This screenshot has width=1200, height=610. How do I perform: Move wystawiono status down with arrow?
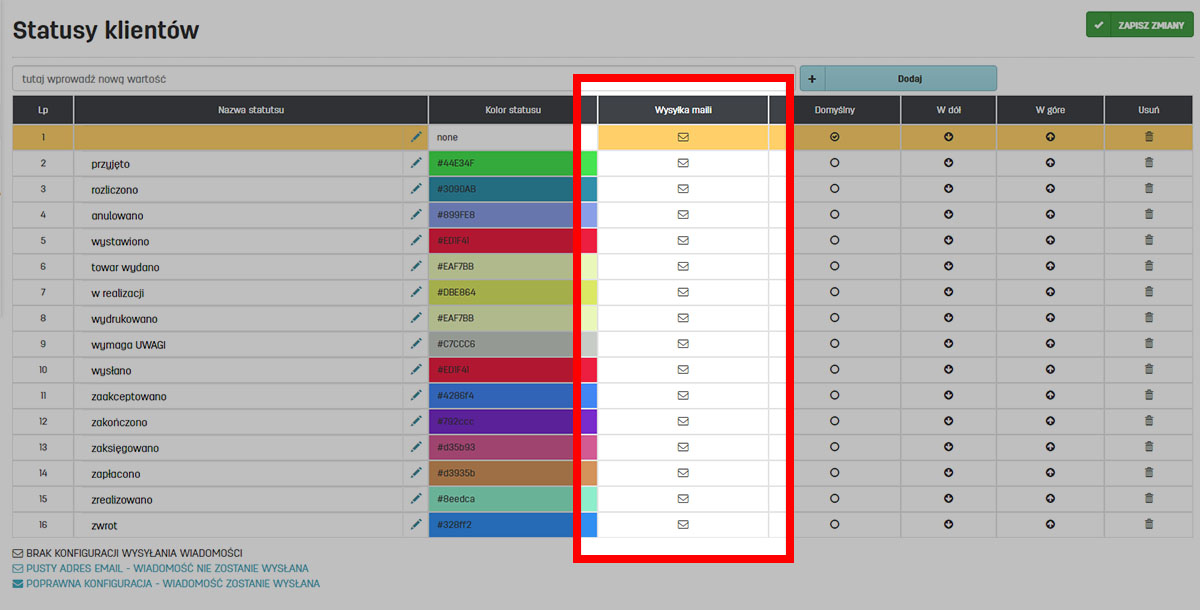click(x=948, y=240)
